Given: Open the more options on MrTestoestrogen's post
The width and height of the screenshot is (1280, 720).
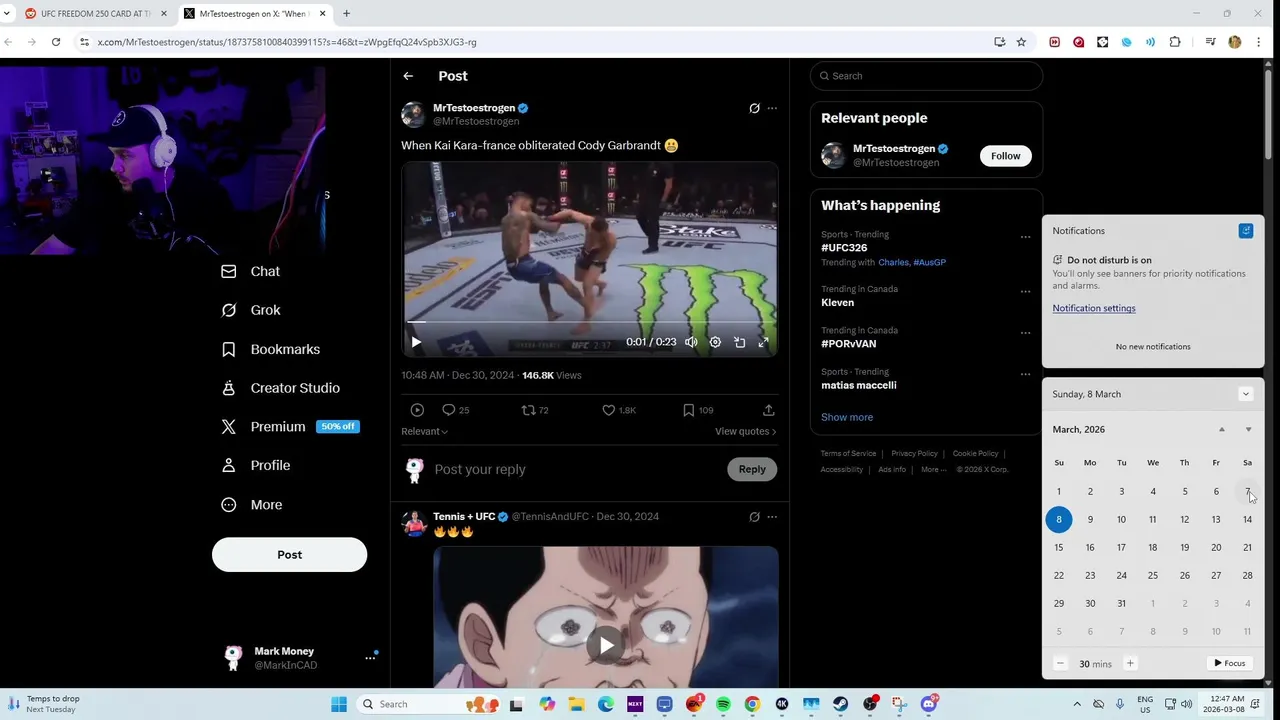Looking at the screenshot, I should point(772,108).
